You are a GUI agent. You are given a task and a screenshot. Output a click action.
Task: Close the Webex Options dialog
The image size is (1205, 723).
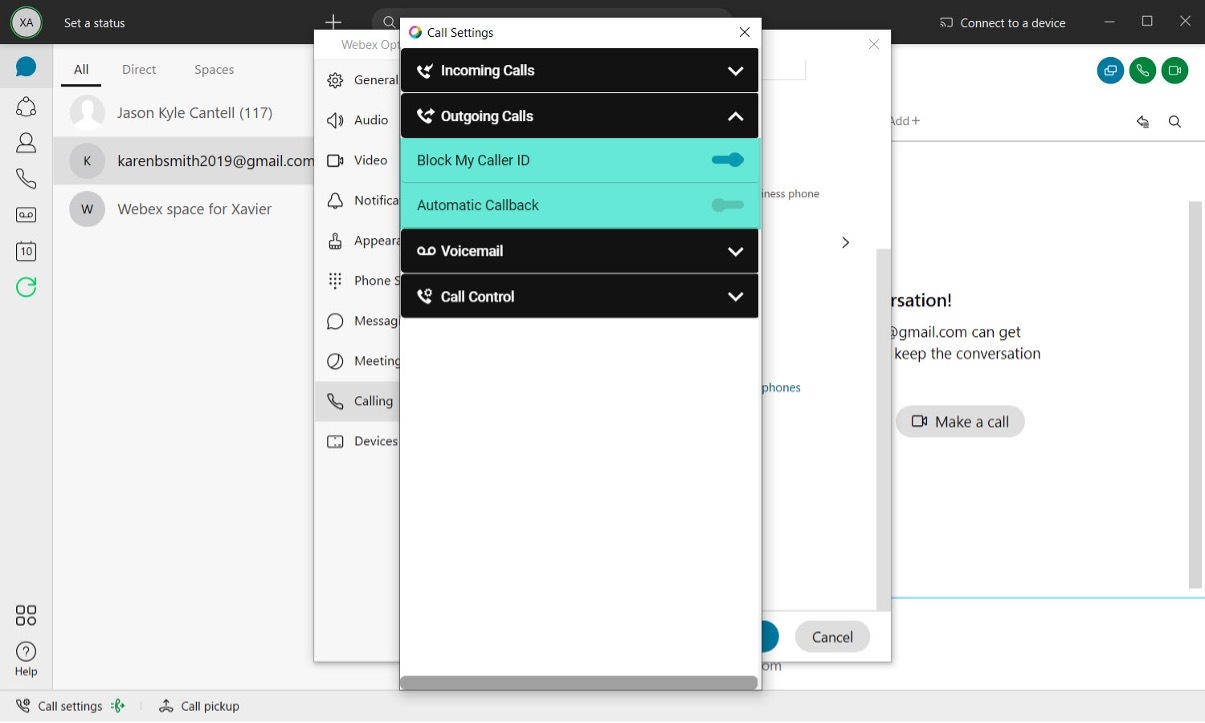point(874,44)
